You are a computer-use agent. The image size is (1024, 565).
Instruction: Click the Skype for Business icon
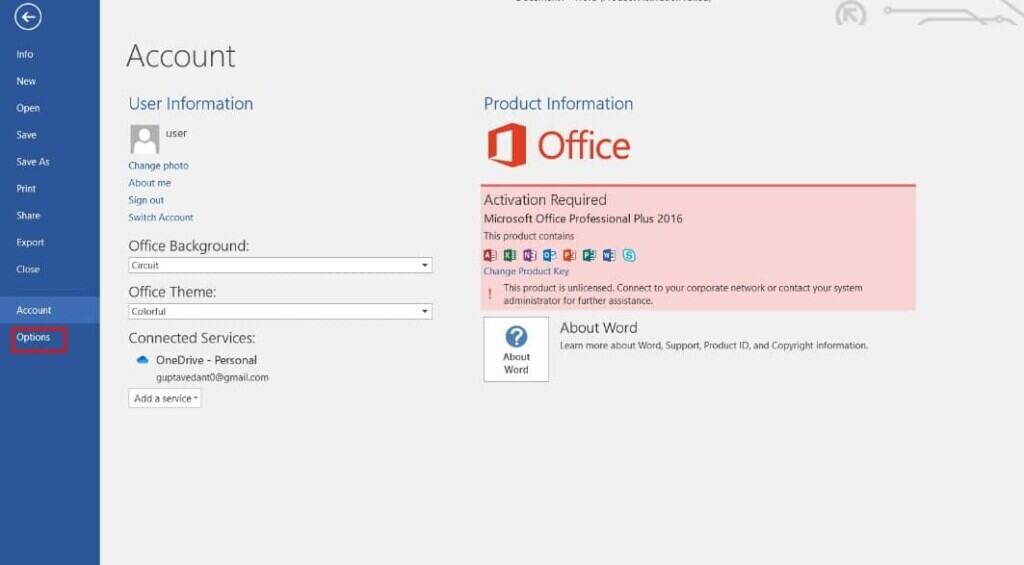(629, 255)
